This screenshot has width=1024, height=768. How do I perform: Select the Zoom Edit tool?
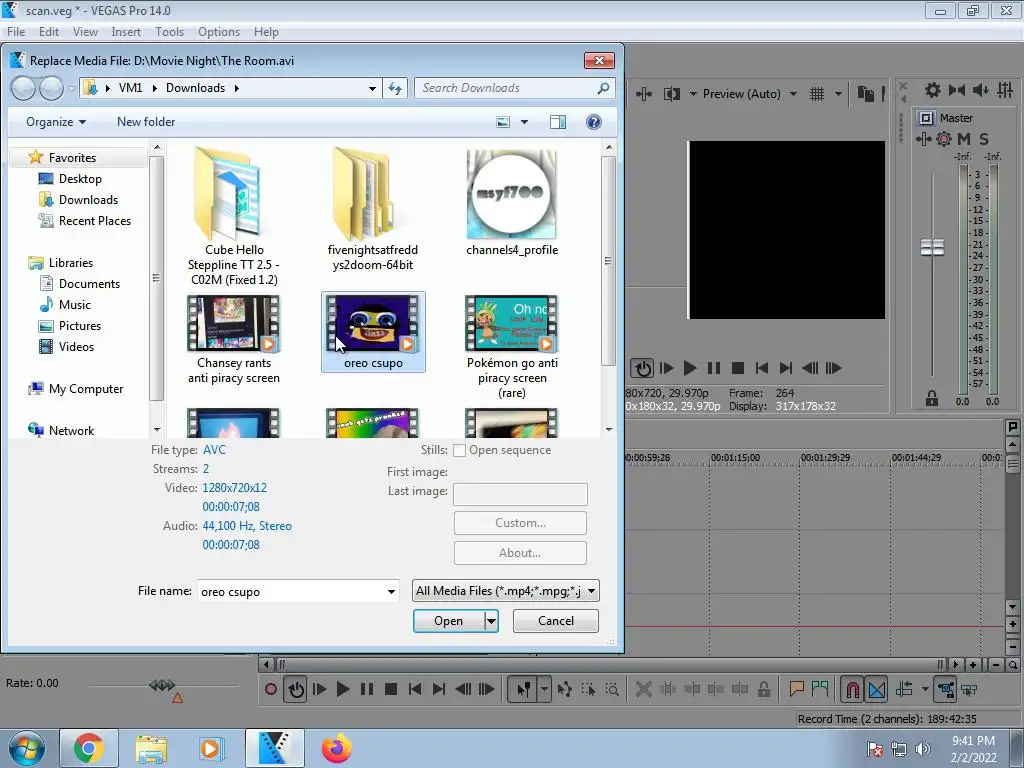612,689
